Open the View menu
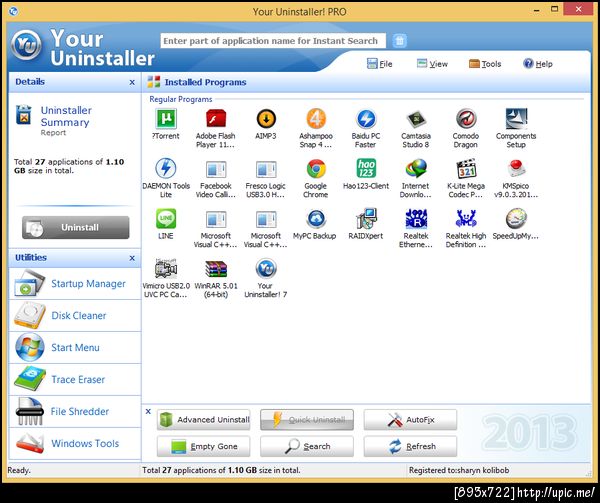Image resolution: width=600 pixels, height=503 pixels. tap(432, 64)
